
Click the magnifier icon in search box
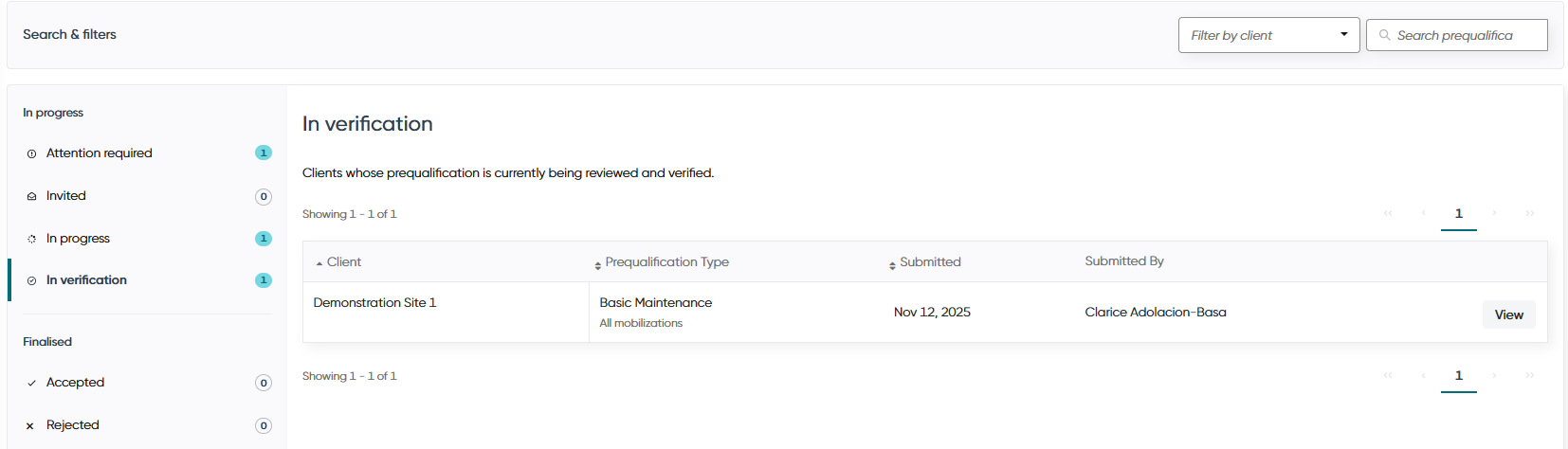(1385, 35)
